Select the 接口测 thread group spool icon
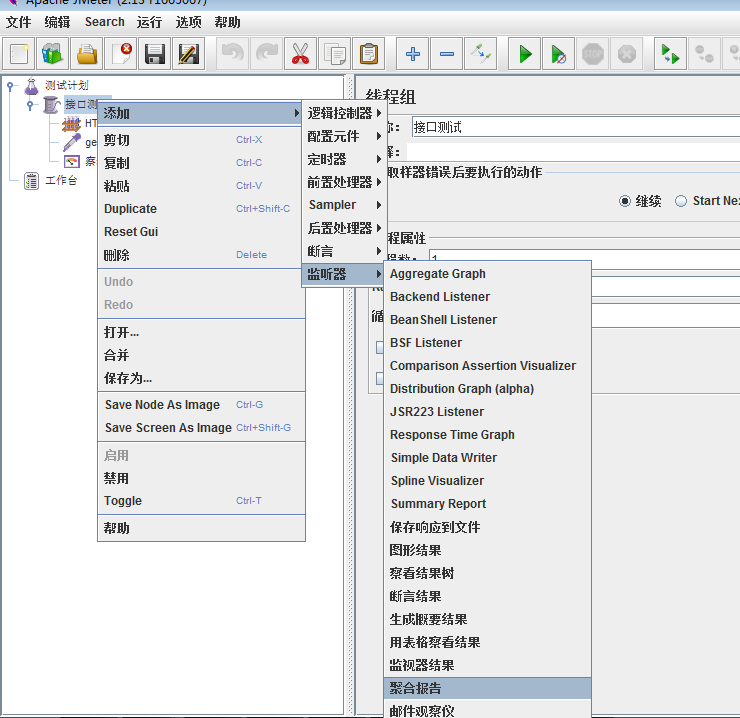This screenshot has width=740, height=718. (x=51, y=105)
